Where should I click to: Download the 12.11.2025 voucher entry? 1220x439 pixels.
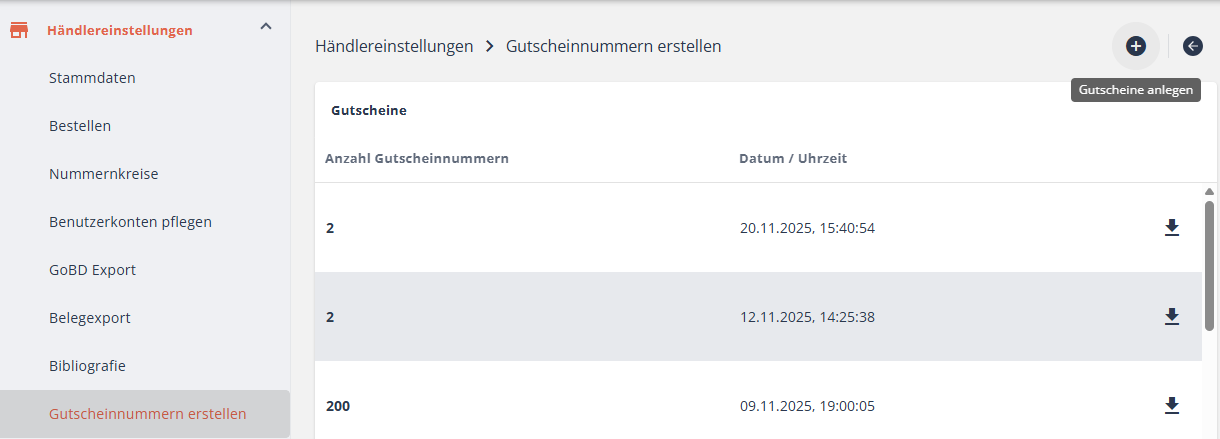(1172, 317)
